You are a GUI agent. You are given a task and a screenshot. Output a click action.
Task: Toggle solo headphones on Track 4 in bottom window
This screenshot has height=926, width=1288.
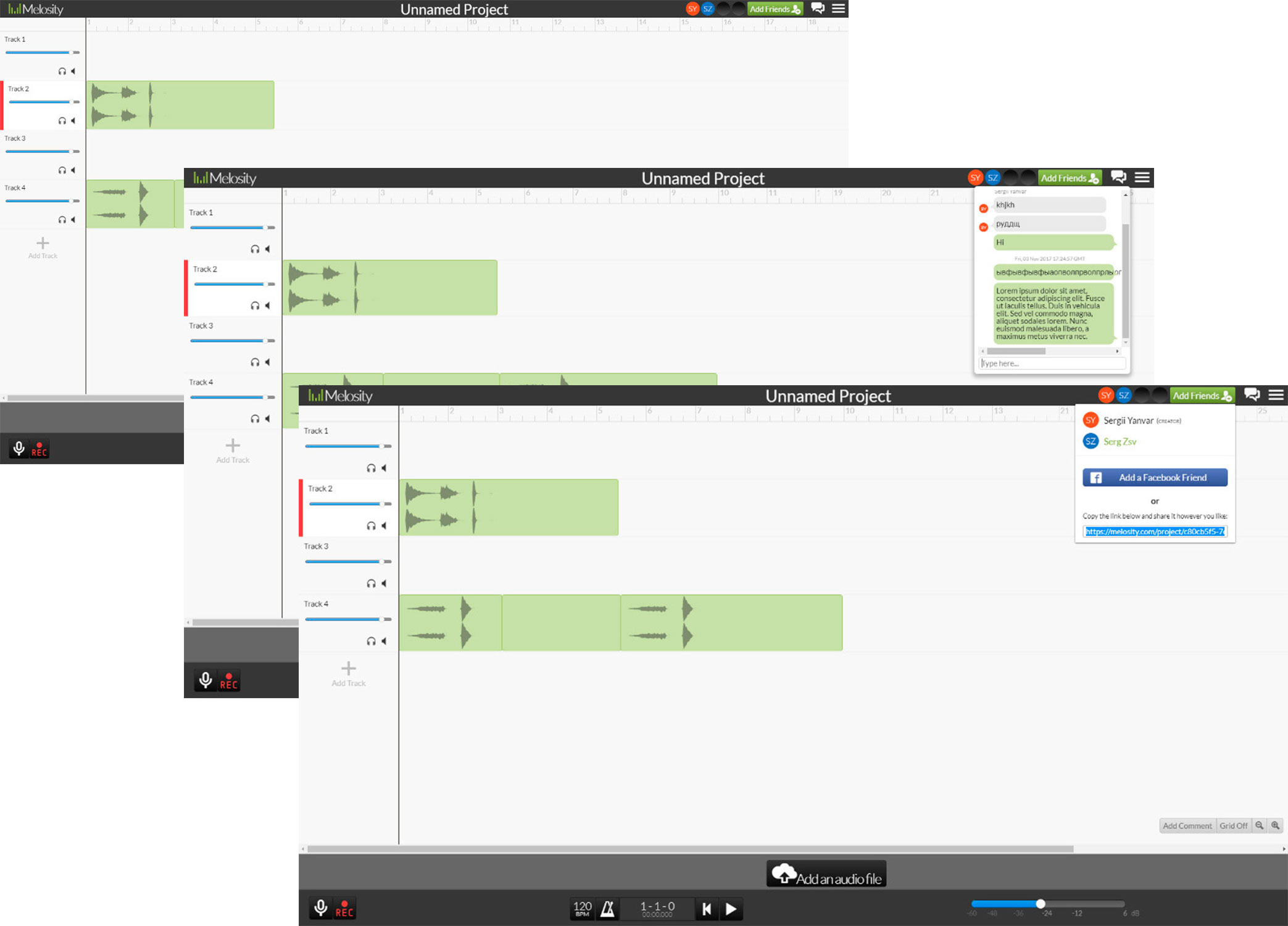pyautogui.click(x=371, y=641)
